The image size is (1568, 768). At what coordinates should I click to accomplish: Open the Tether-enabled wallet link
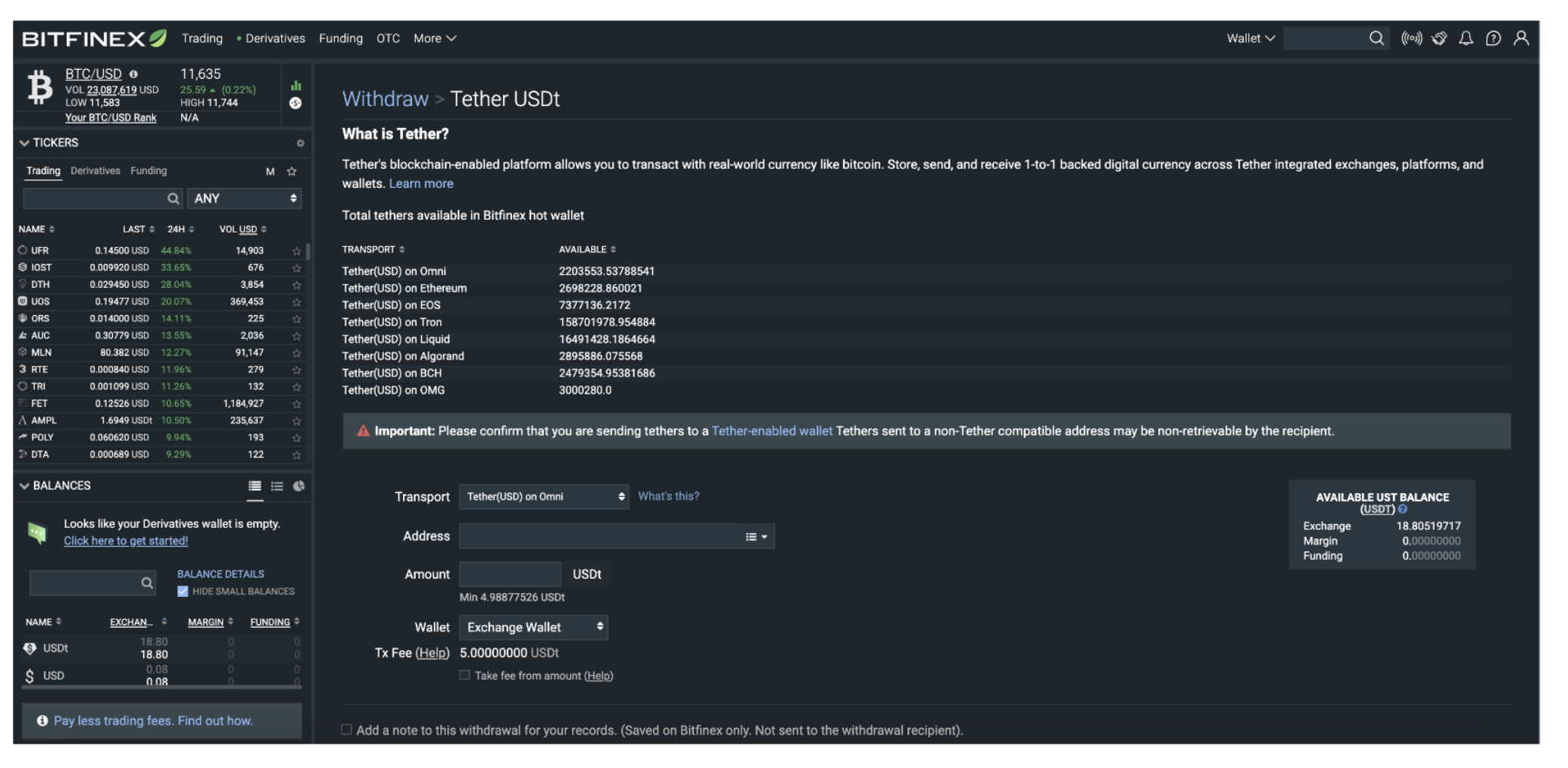click(772, 431)
